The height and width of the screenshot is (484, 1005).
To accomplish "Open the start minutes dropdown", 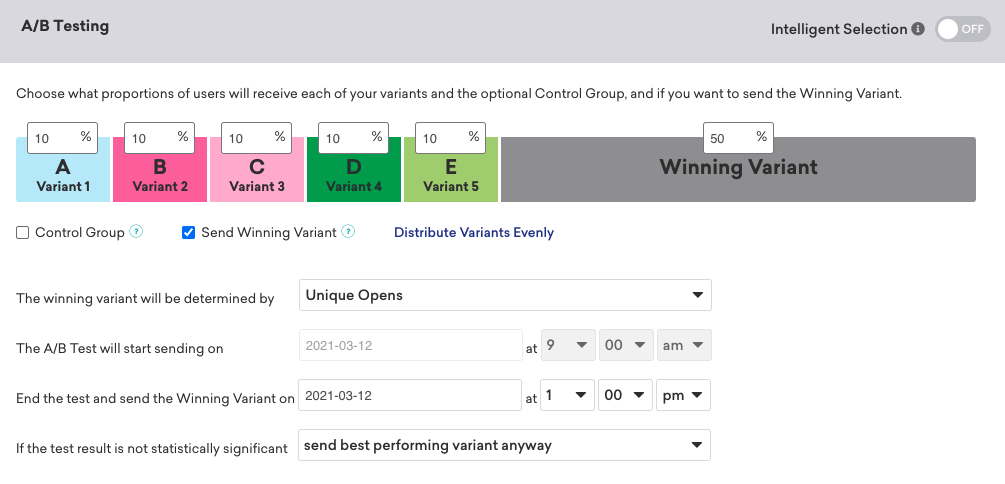I will tap(625, 345).
